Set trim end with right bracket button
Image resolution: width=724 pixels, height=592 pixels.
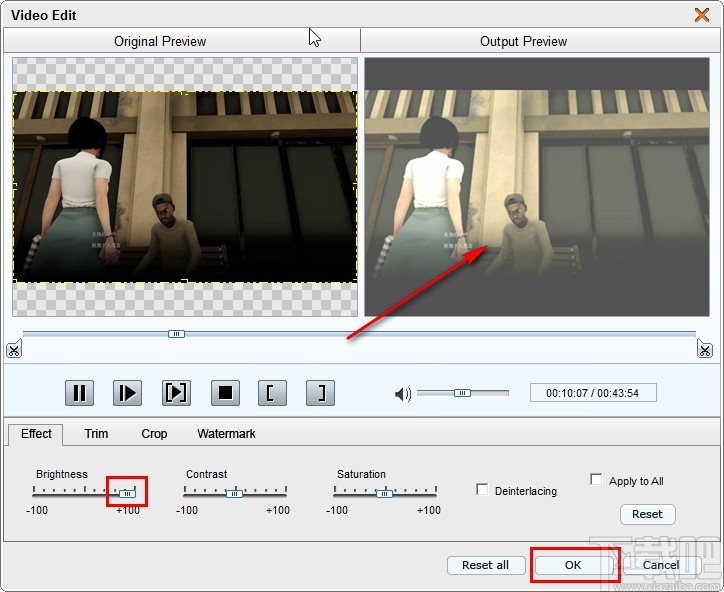click(320, 393)
